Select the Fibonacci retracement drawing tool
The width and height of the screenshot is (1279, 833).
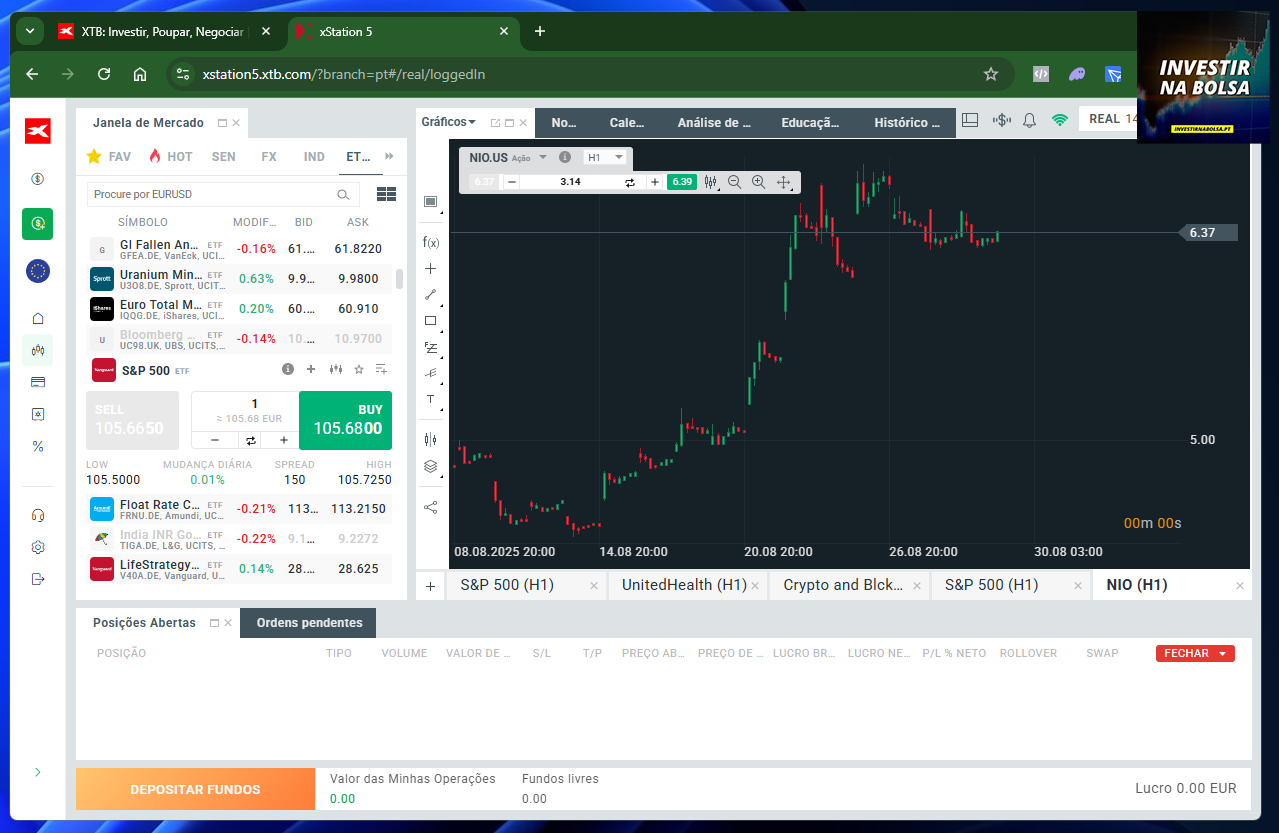click(x=431, y=347)
